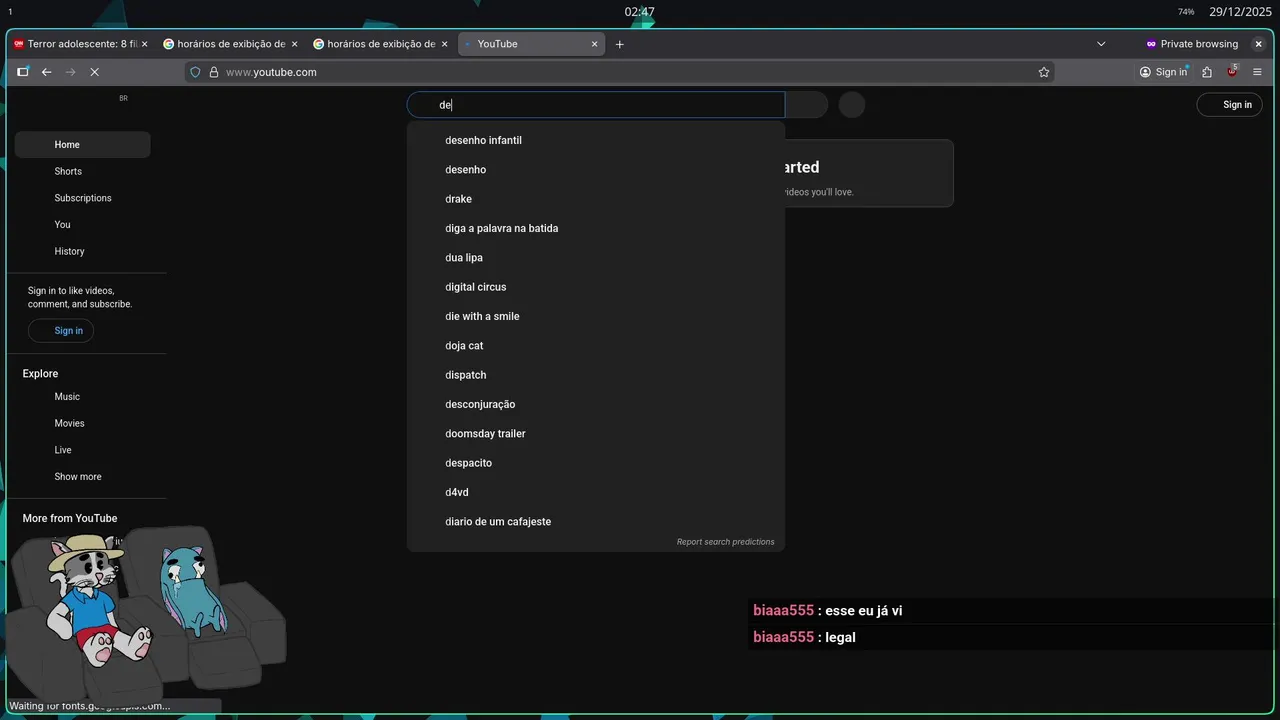Choose suggestion digital circus
This screenshot has width=1280, height=720.
[596, 287]
